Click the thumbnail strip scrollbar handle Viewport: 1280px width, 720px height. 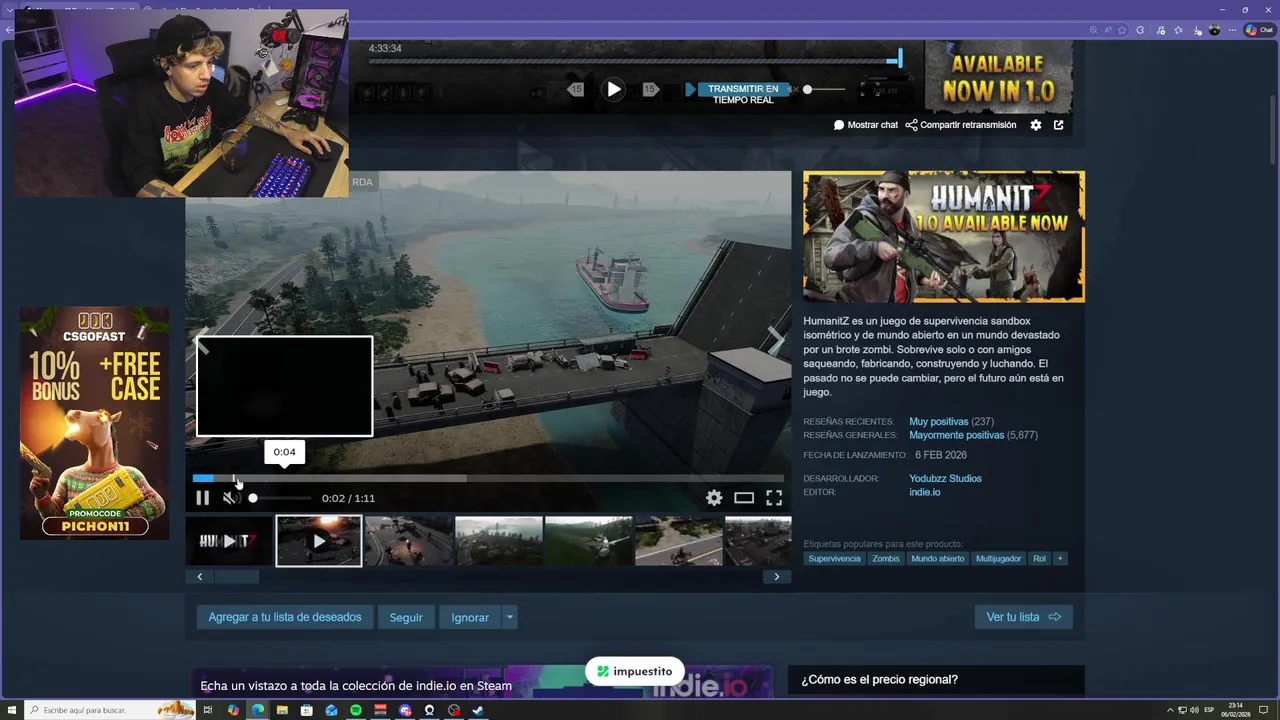pos(237,577)
